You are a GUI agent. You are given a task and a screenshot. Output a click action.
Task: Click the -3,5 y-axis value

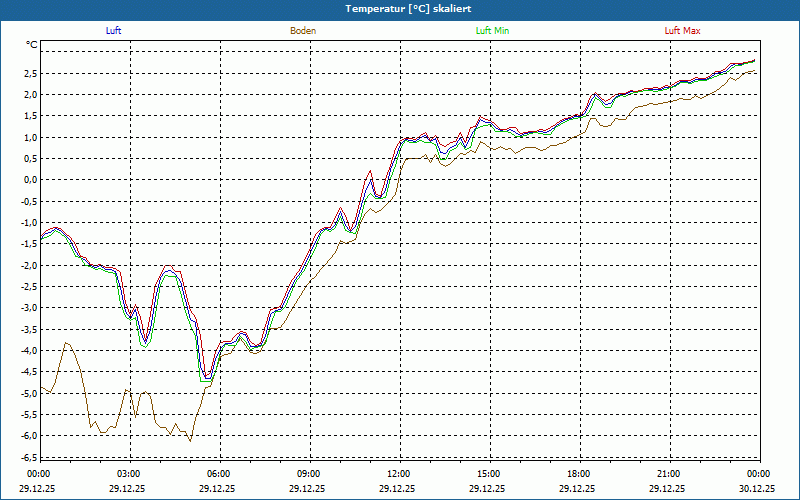coord(30,329)
